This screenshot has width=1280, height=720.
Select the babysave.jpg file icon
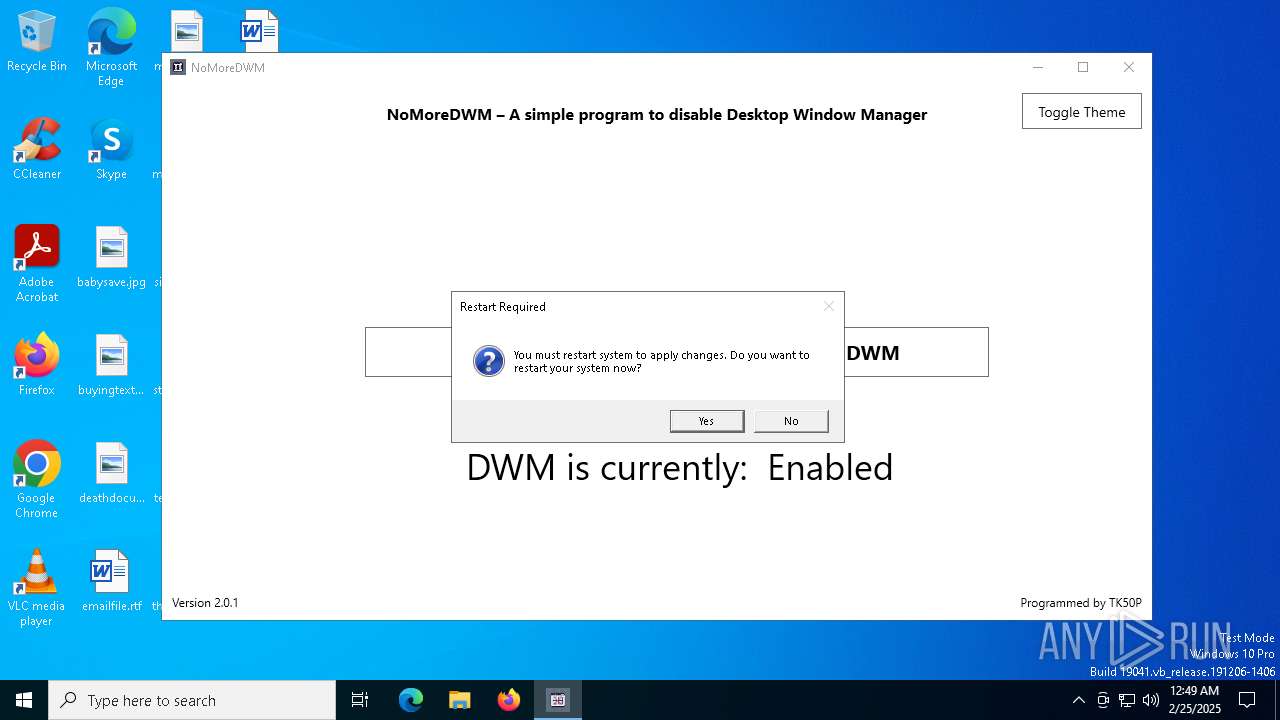(x=111, y=258)
